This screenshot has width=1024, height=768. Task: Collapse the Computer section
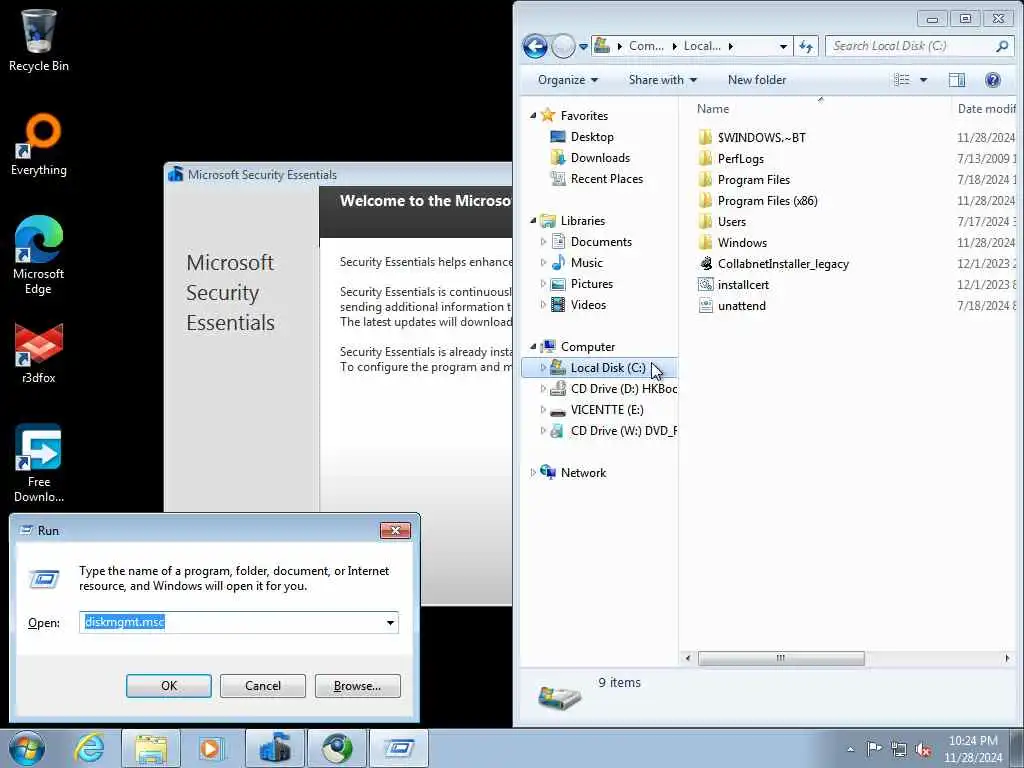tap(533, 347)
